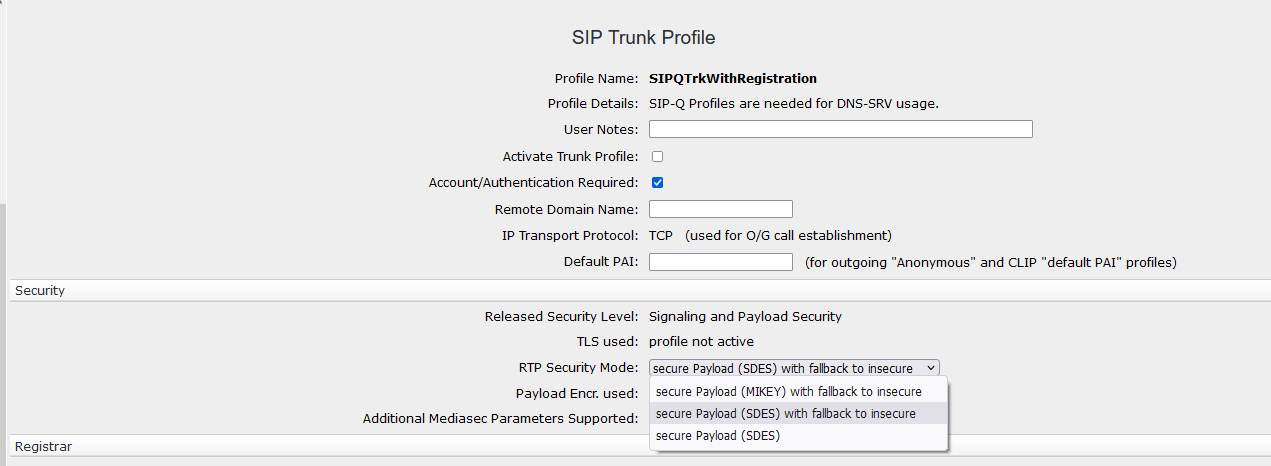
Task: Click the Registrar section header
Action: pos(640,445)
